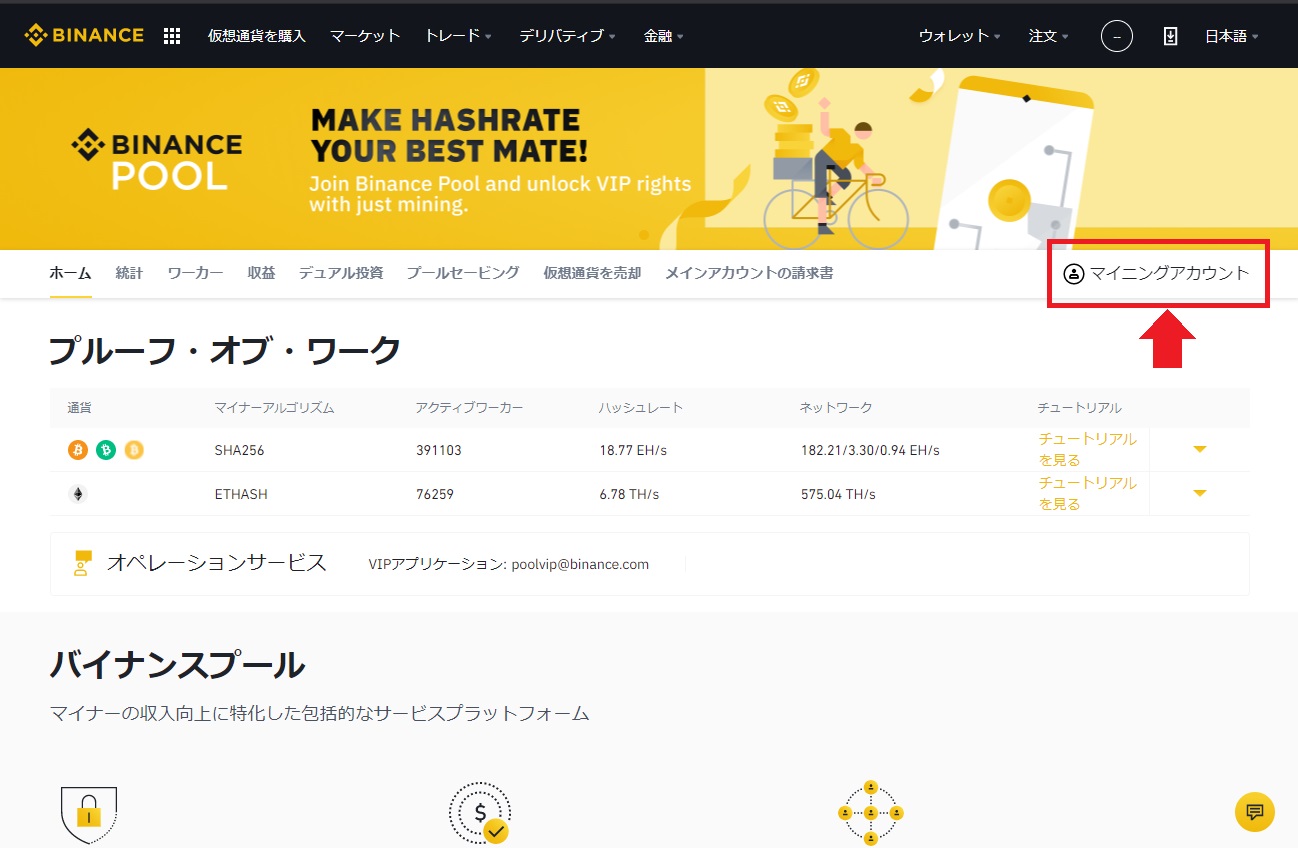Click the Binance Pool logo in the banner
The height and width of the screenshot is (848, 1298).
tap(158, 160)
